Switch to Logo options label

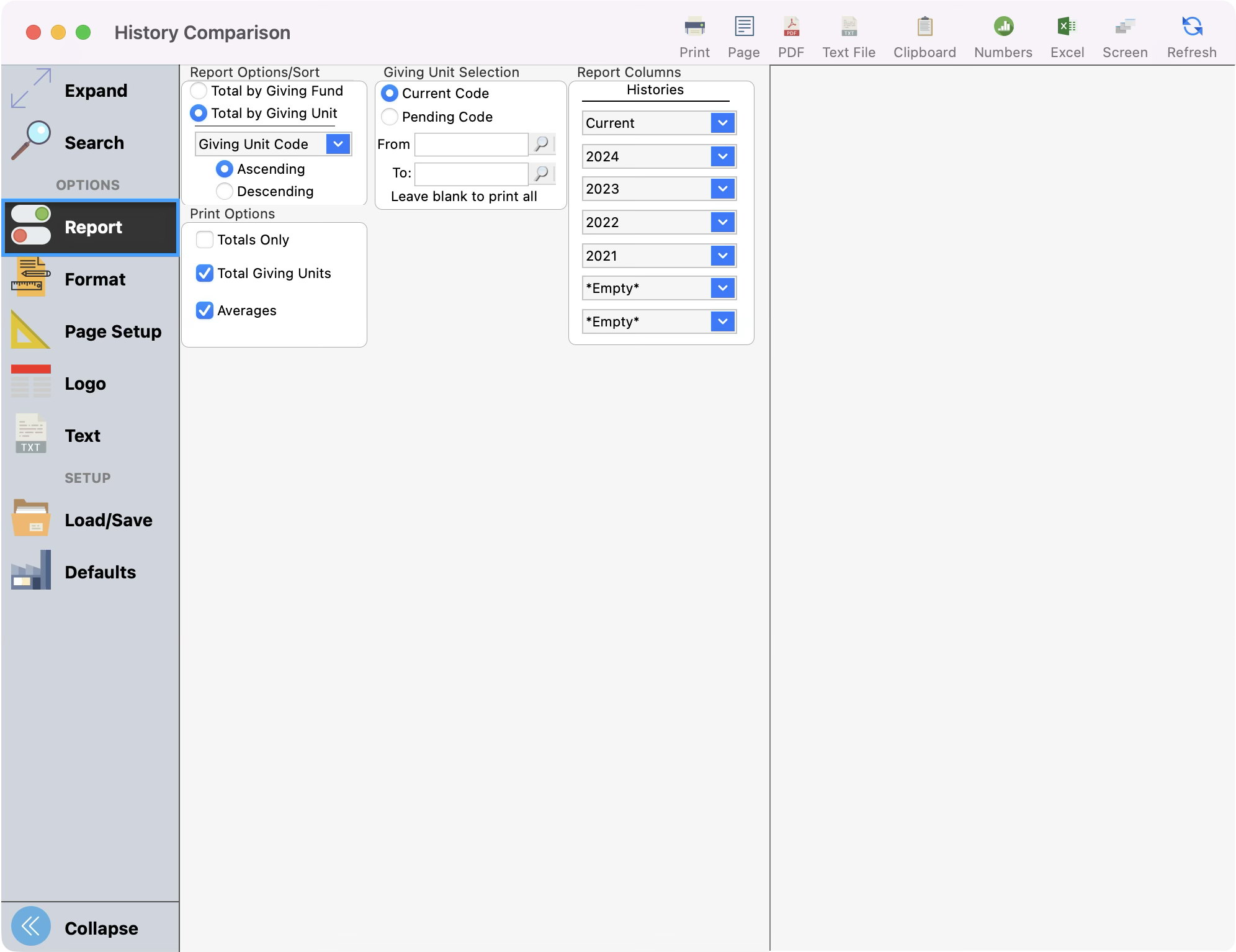[85, 384]
